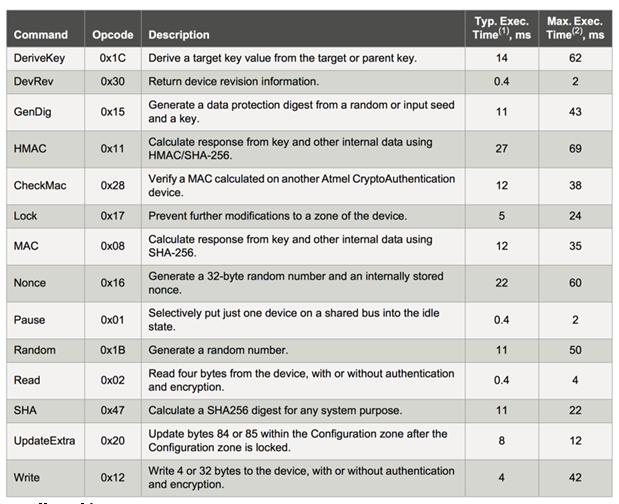This screenshot has width=619, height=504.
Task: Click the GenDig command name
Action: click(x=32, y=111)
